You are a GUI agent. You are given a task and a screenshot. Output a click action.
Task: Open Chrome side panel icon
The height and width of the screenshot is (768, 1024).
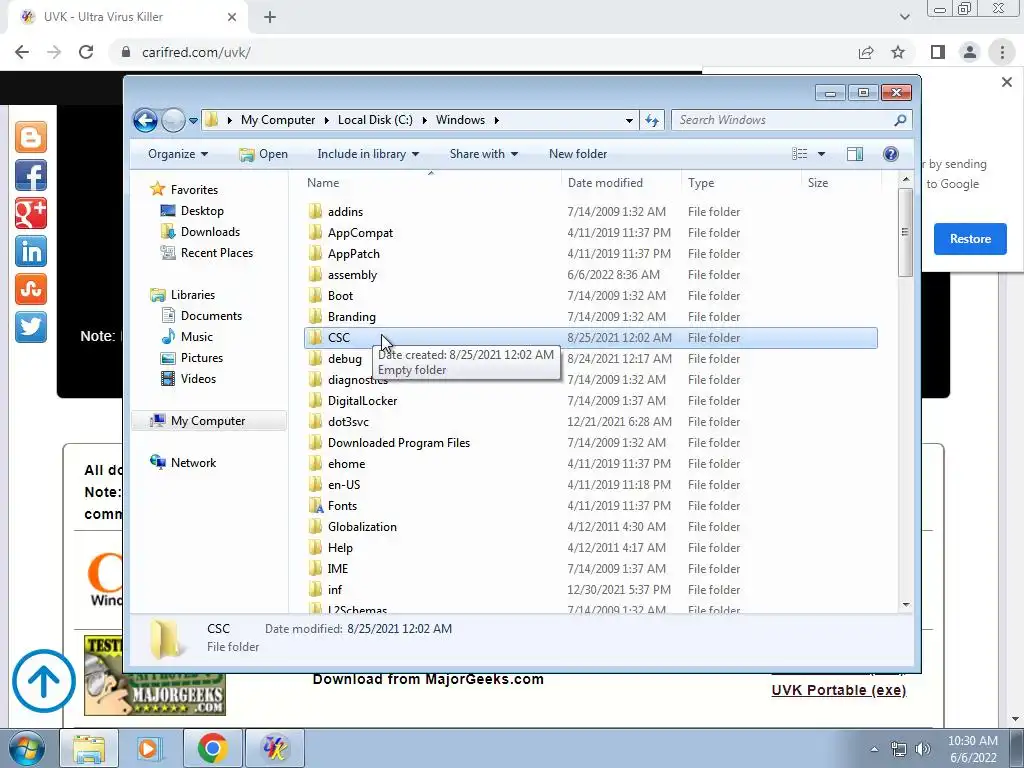coord(938,52)
